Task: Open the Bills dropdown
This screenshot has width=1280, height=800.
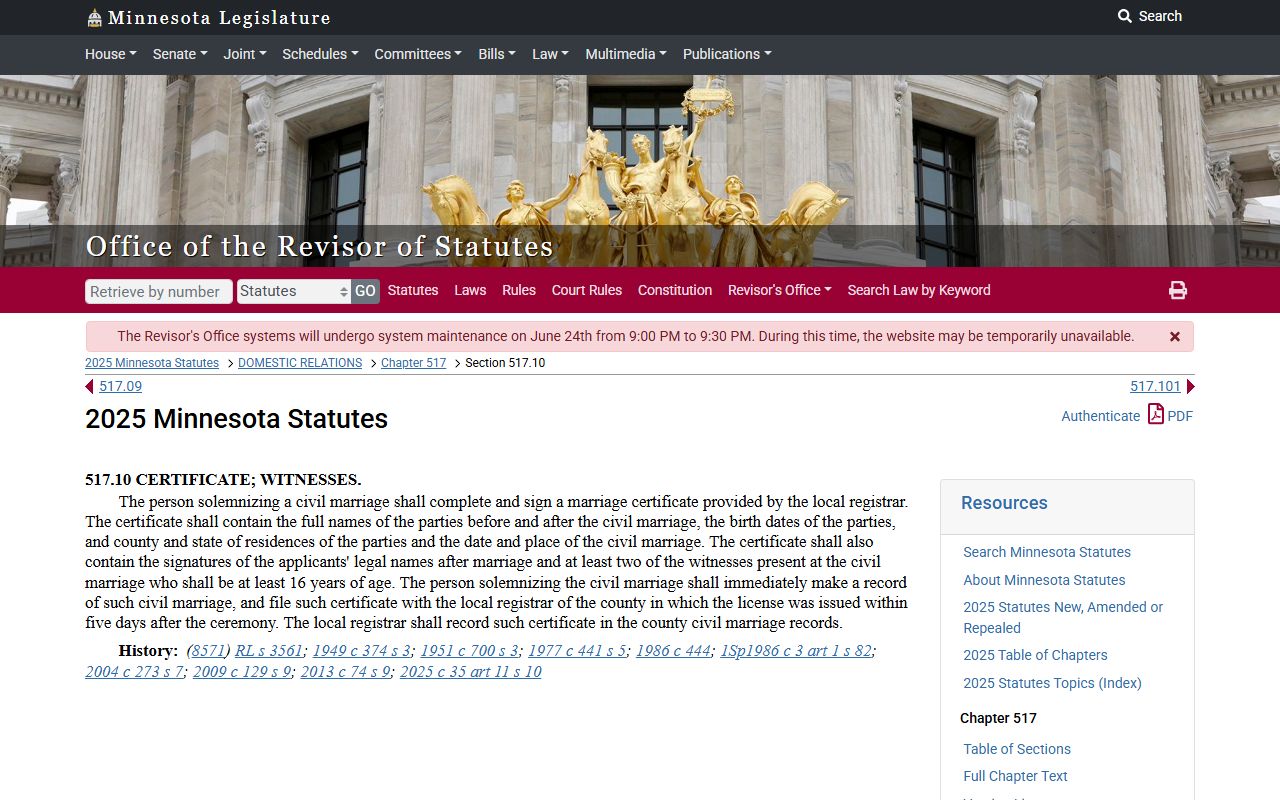Action: coord(497,54)
